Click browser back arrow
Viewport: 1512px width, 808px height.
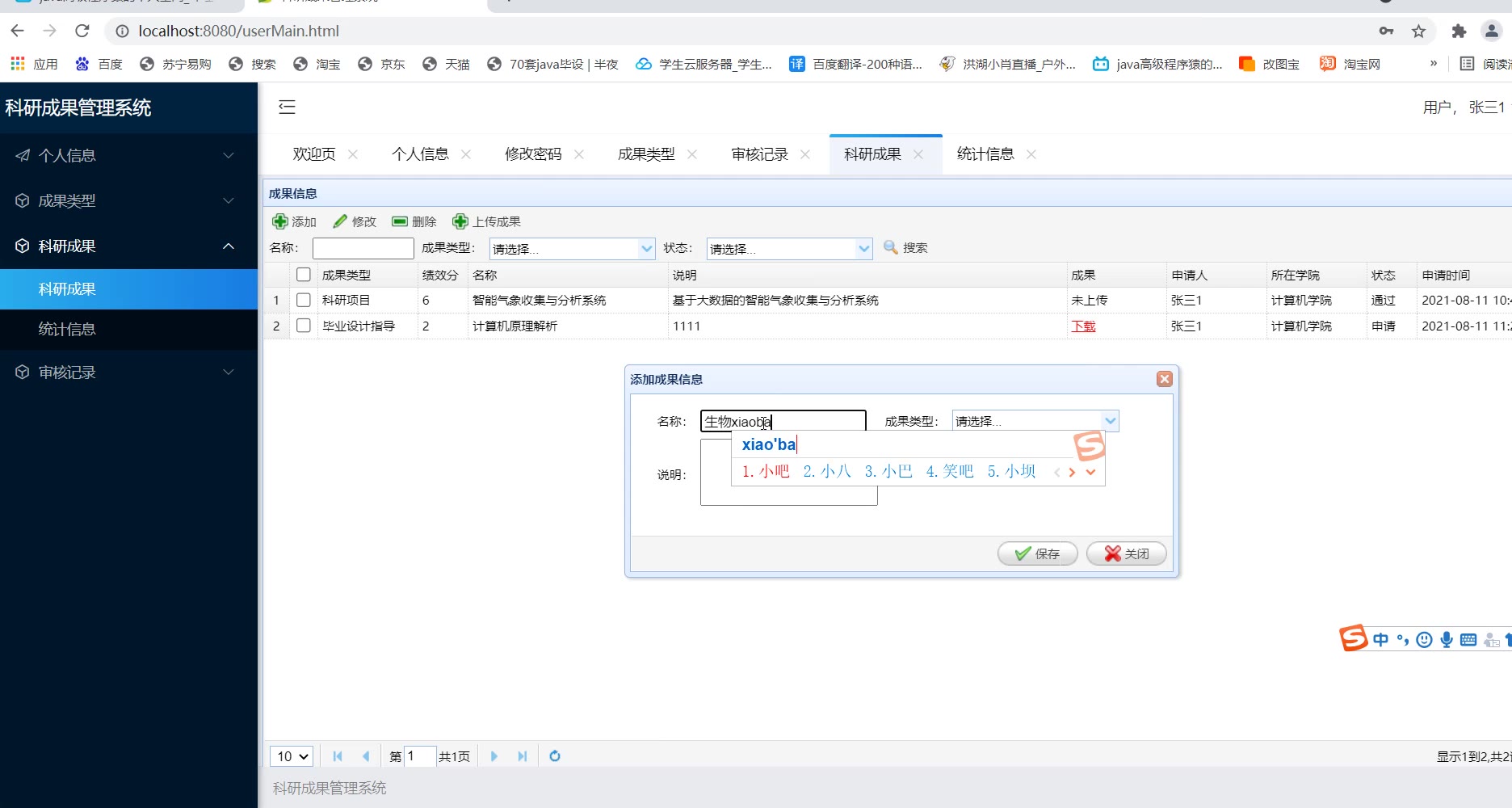click(x=18, y=31)
